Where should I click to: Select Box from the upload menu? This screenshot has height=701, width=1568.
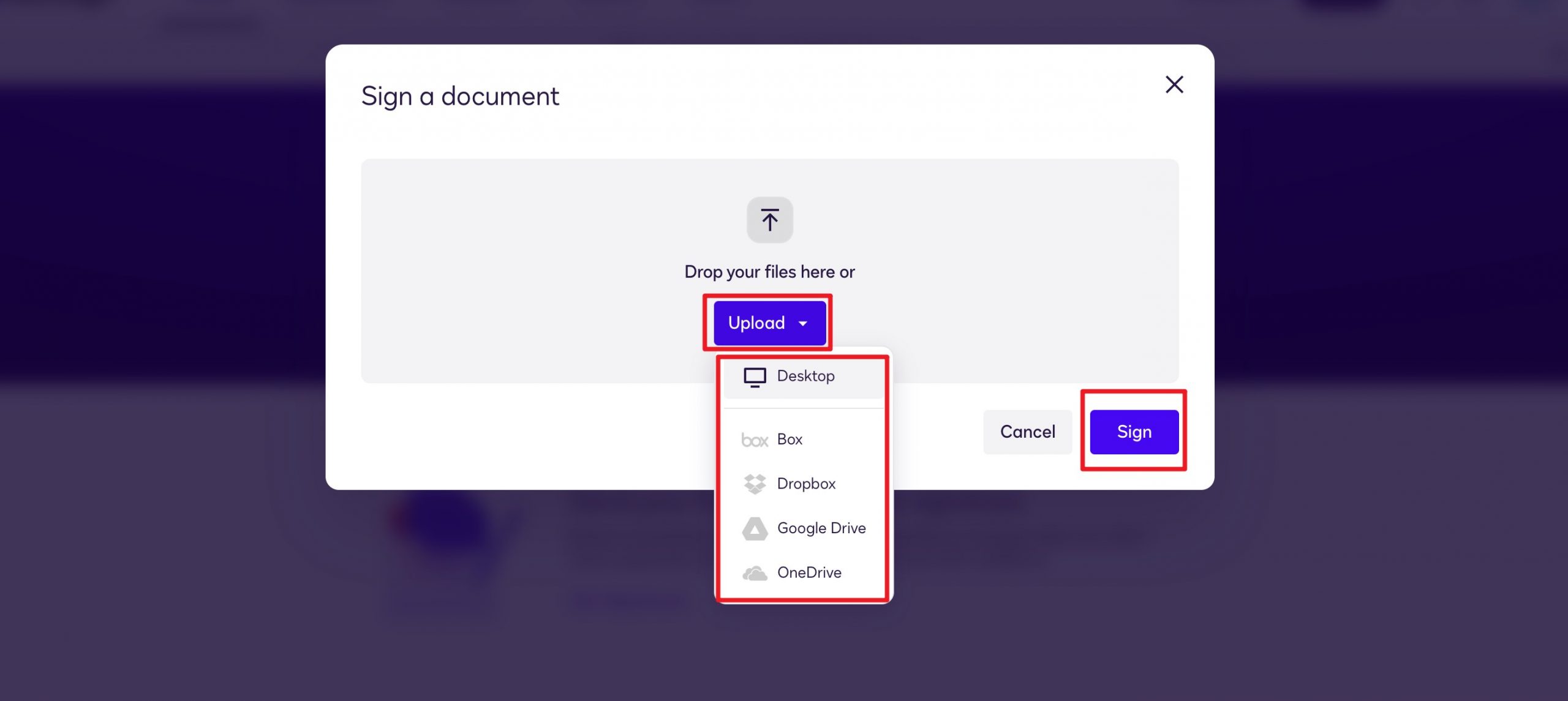[x=803, y=439]
